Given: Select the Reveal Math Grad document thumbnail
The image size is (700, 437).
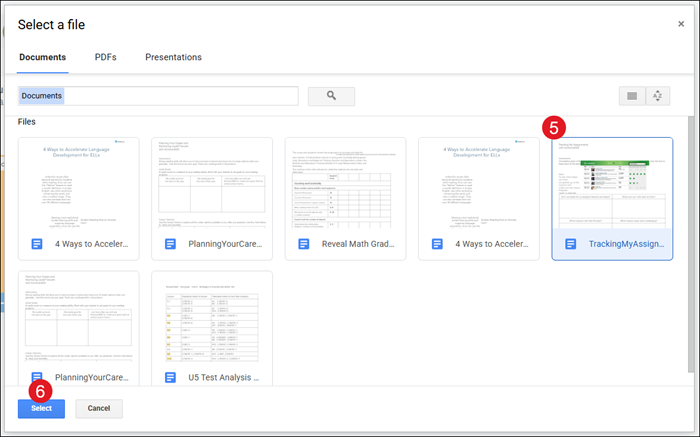Looking at the screenshot, I should [345, 183].
